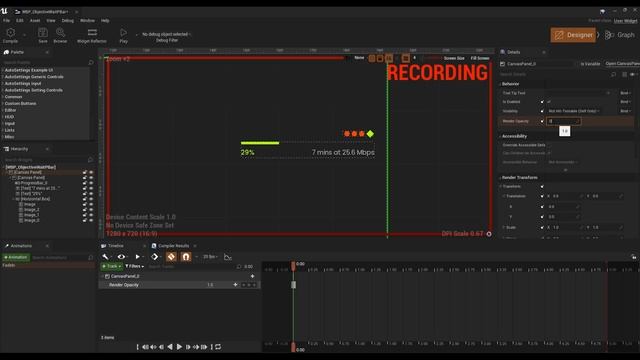Select the FadeIn animation in list
The image size is (640, 360).
47,265
